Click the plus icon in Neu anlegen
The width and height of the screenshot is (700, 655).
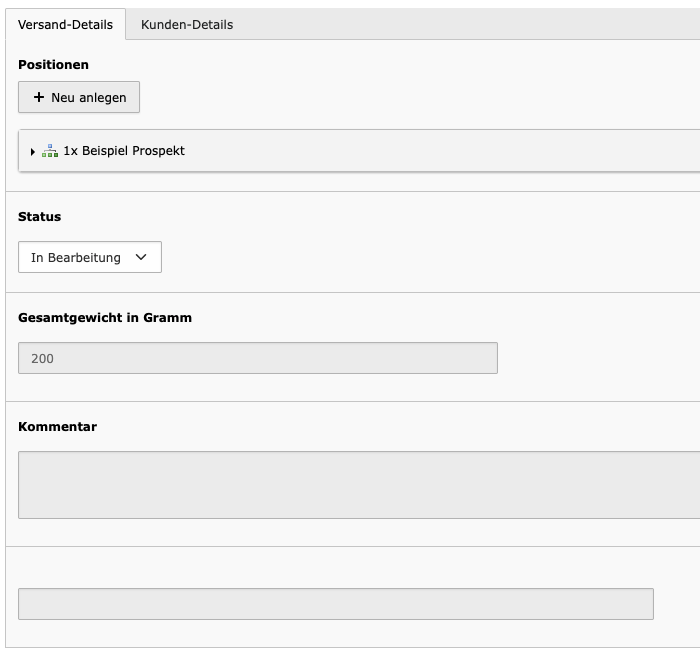click(39, 97)
